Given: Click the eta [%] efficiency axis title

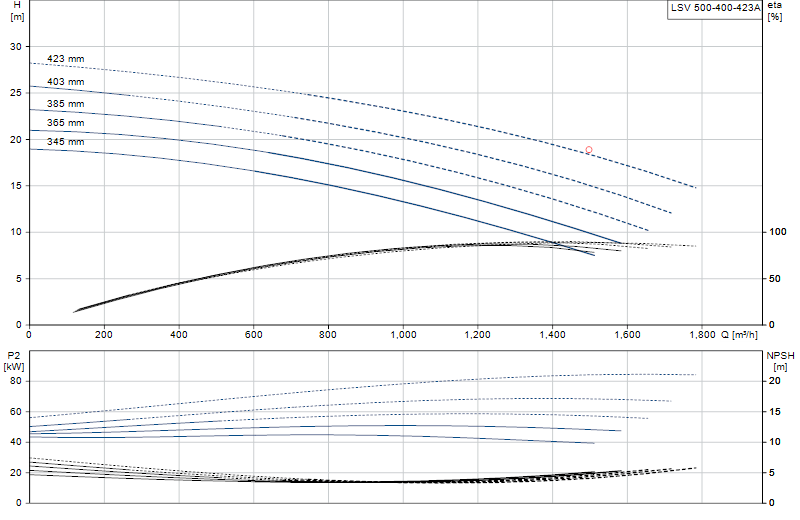Looking at the screenshot, I should [774, 11].
